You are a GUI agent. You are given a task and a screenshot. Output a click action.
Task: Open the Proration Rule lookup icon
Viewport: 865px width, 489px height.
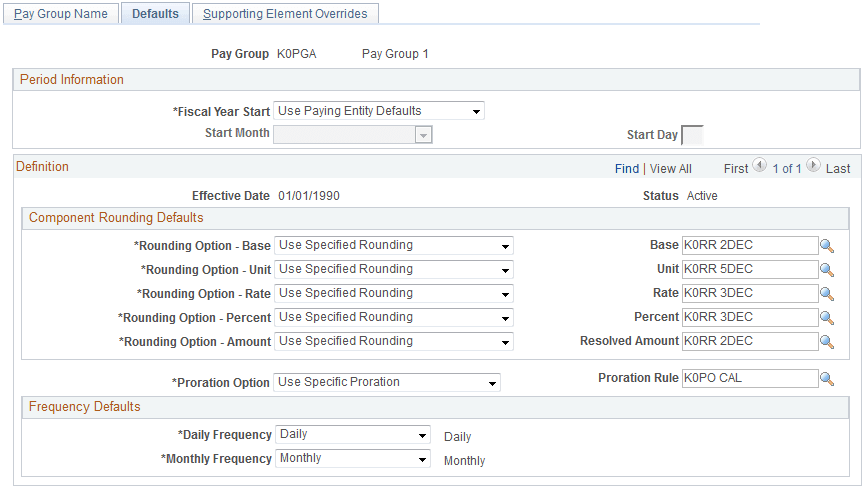point(827,379)
